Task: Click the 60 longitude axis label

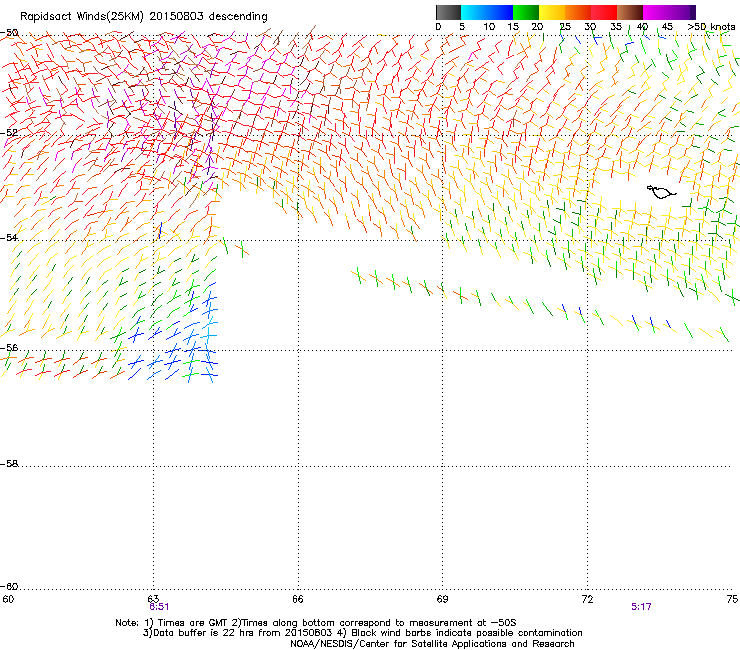Action: 8,599
